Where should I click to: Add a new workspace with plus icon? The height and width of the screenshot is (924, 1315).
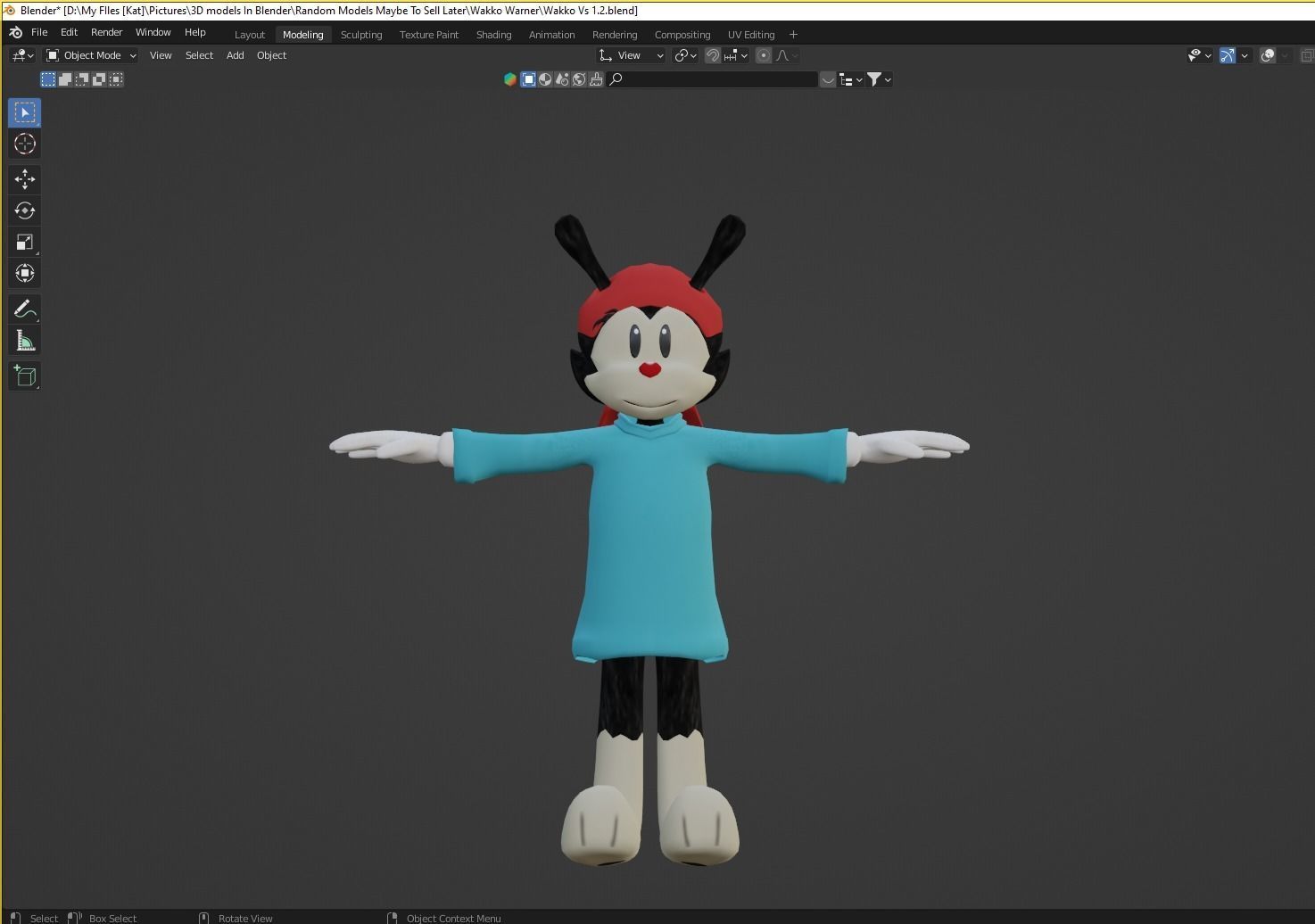coord(793,34)
